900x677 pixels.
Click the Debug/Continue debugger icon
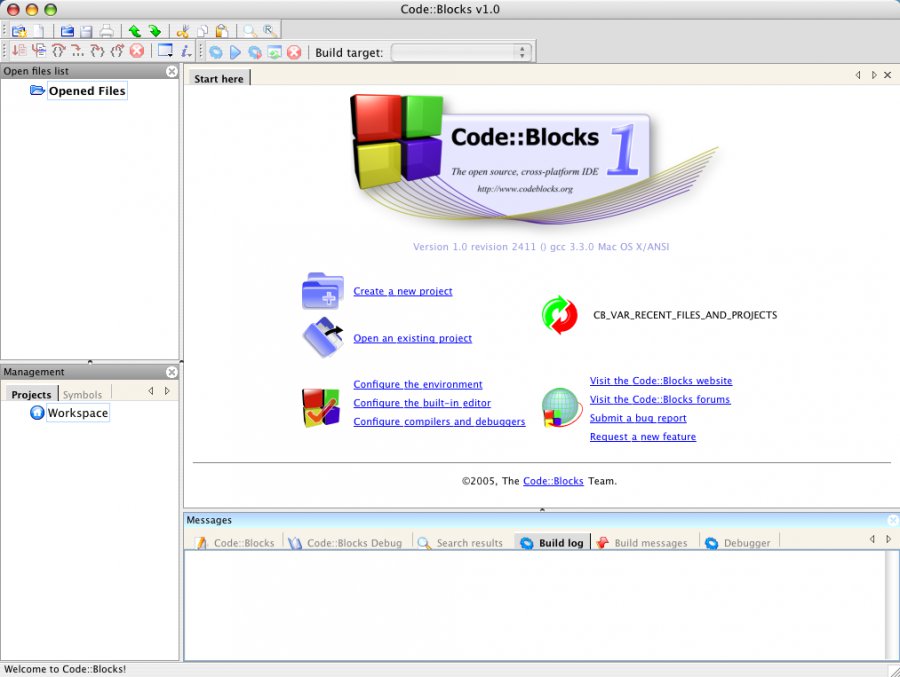[19, 51]
